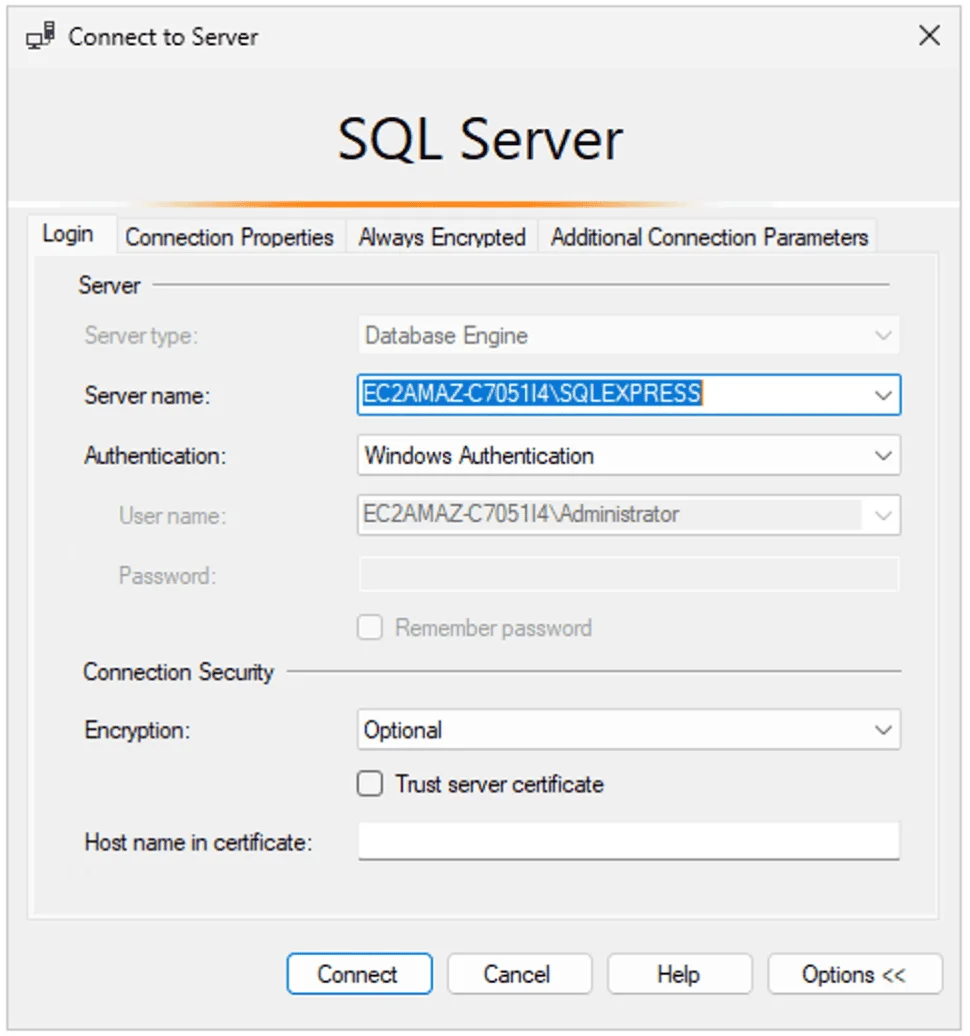Click the Connect to Server title icon
Screen dimensions: 970x1036
[40, 36]
